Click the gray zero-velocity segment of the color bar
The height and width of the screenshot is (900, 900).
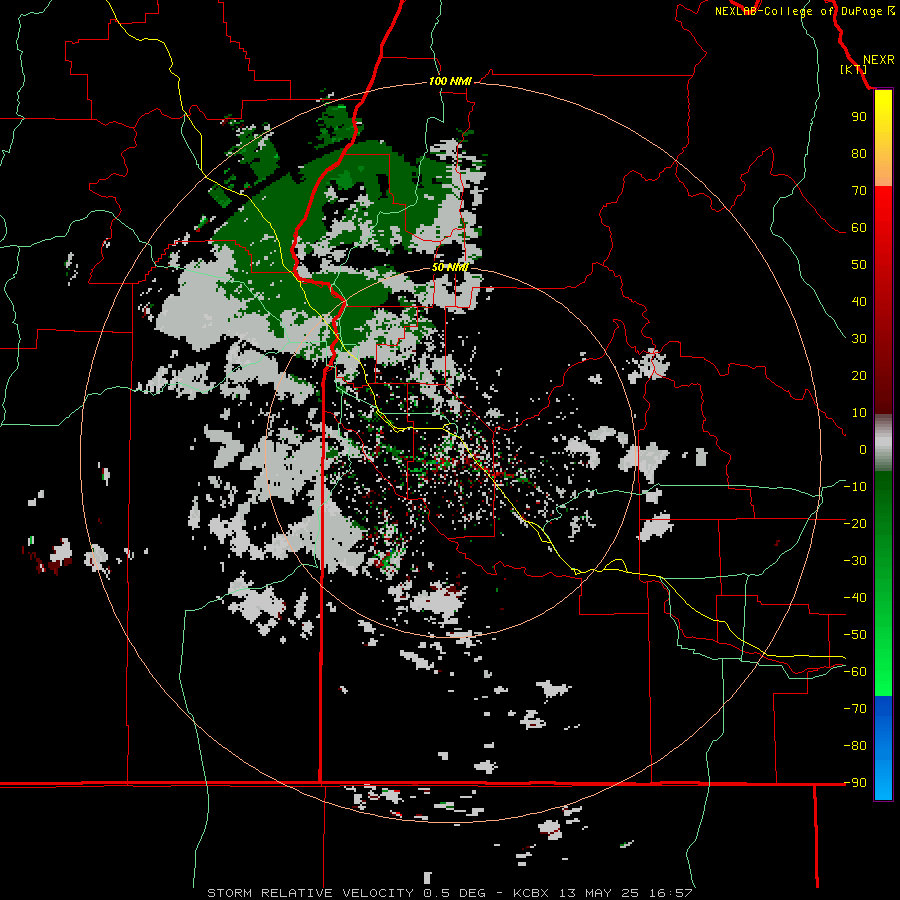(x=883, y=443)
